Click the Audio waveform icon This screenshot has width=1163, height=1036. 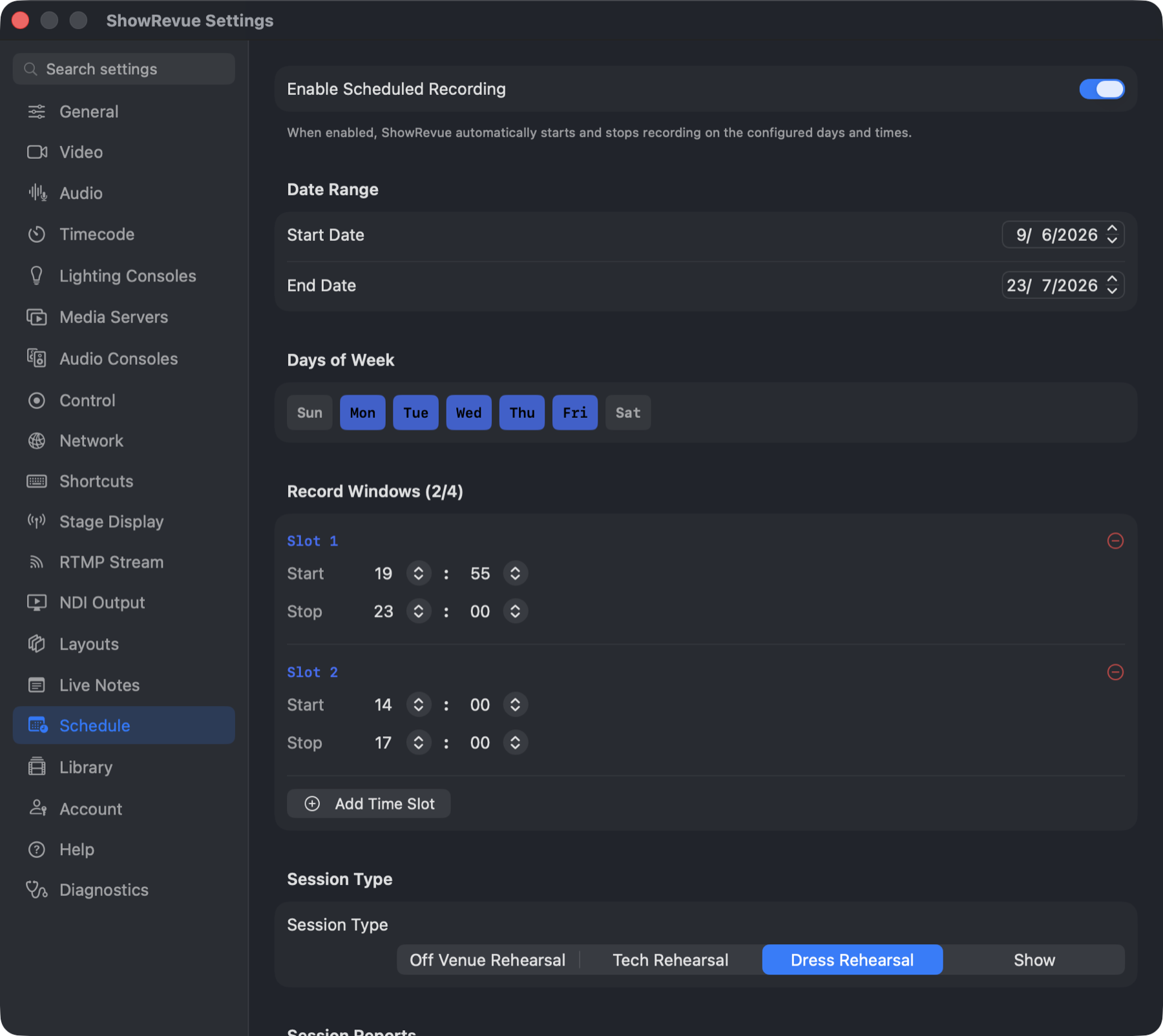[37, 193]
